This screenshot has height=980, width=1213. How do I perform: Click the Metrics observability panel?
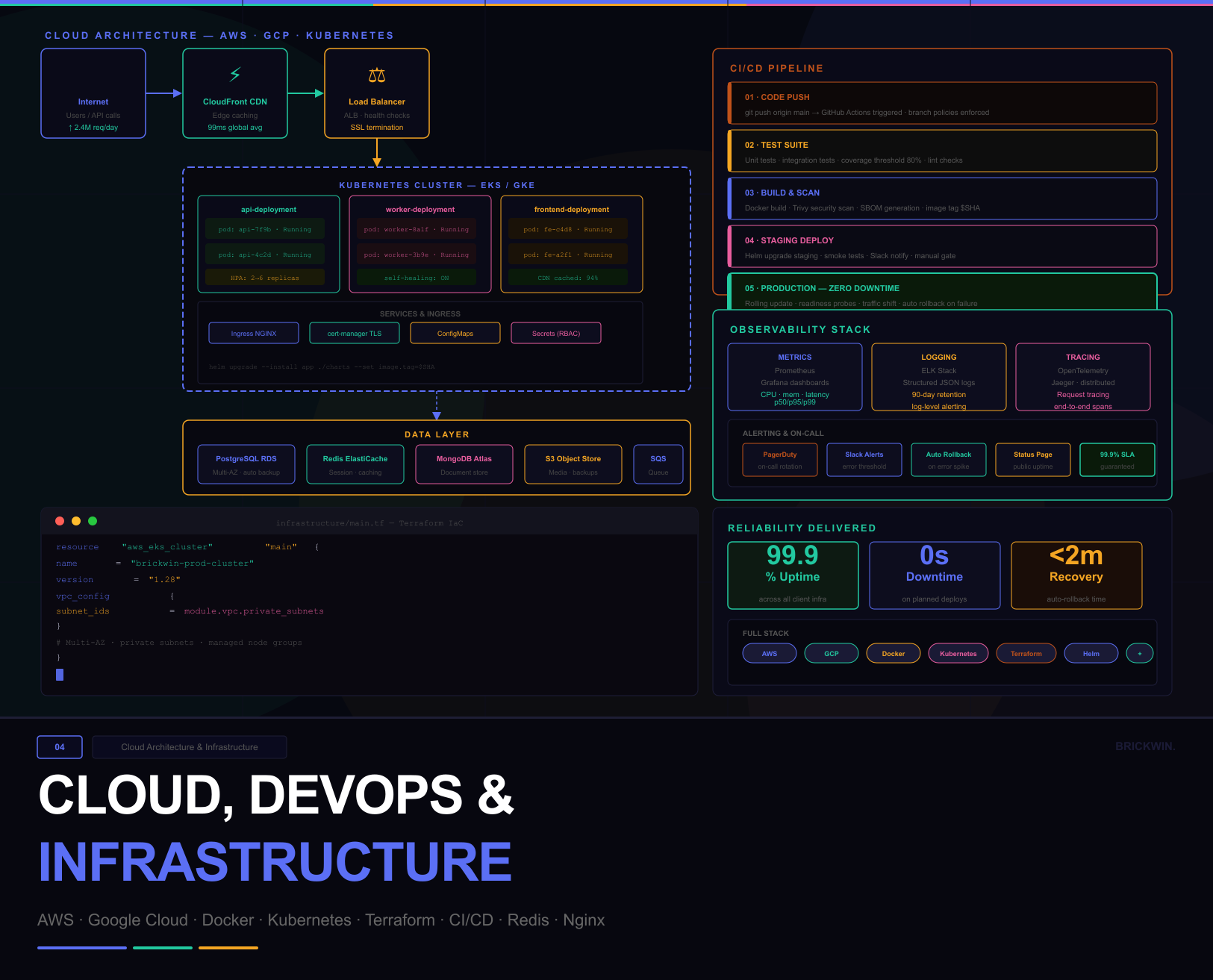pyautogui.click(x=794, y=377)
